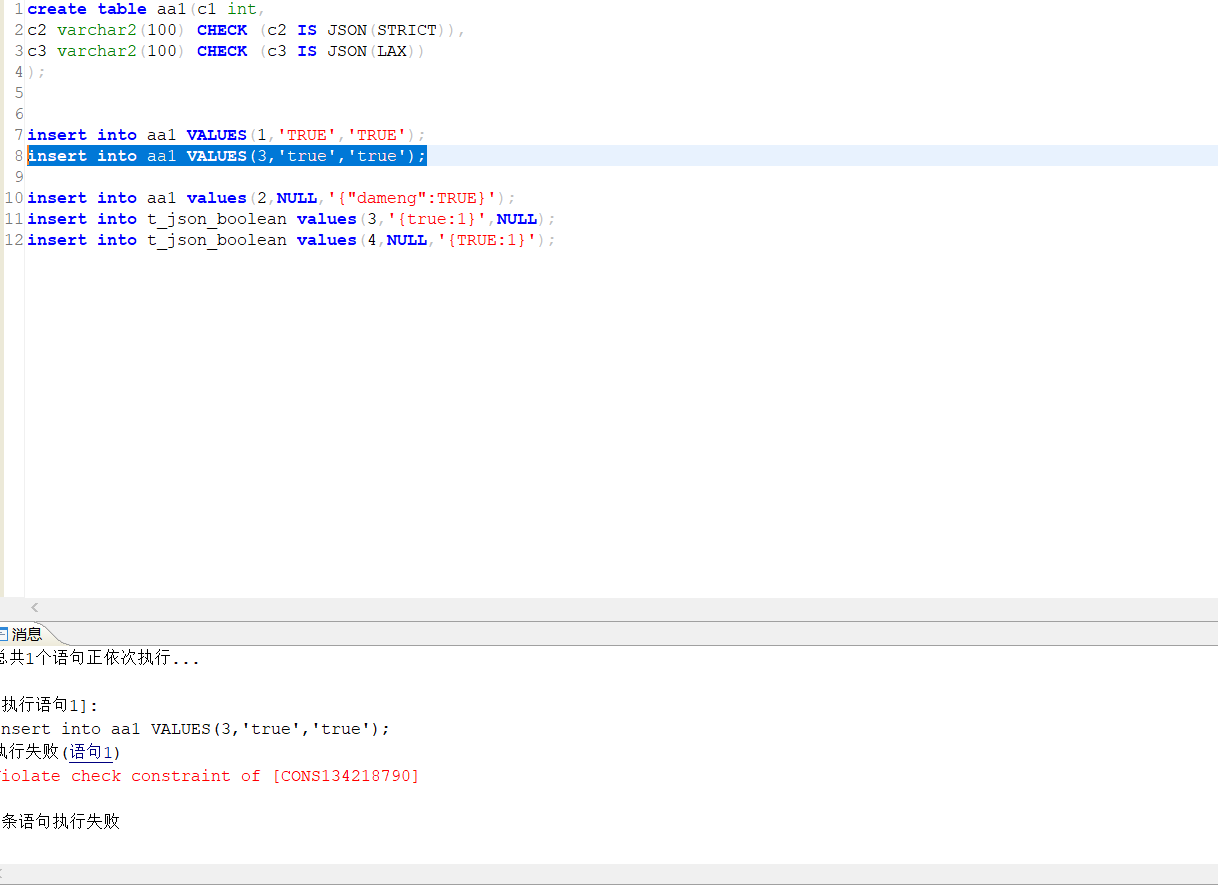Click the failed insert statement text in messages

(190, 728)
